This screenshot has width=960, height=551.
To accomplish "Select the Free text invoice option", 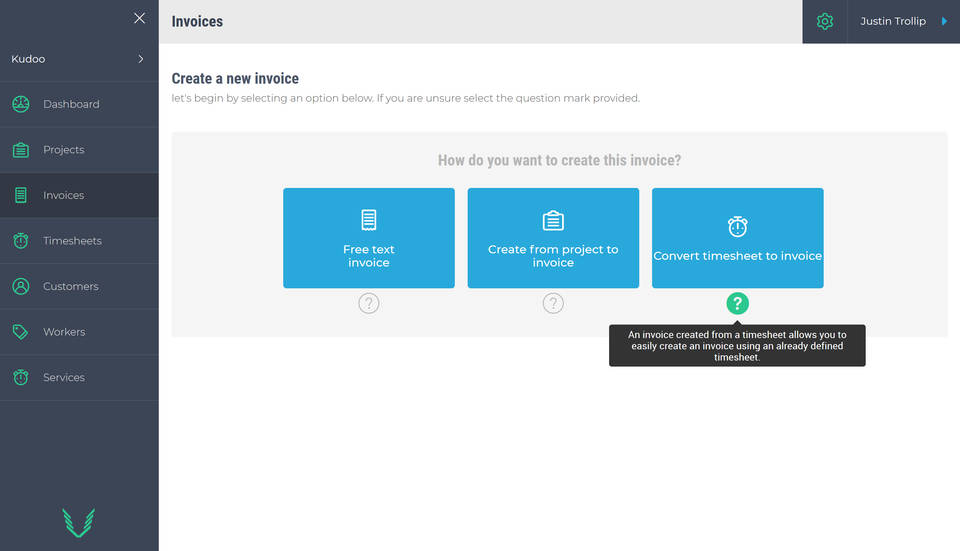I will (x=369, y=238).
